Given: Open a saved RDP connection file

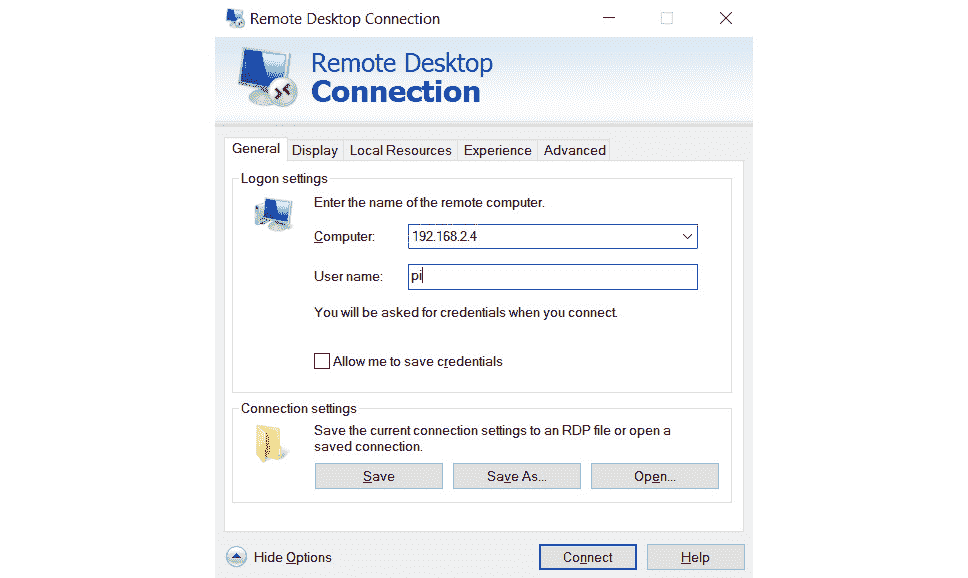Looking at the screenshot, I should click(654, 475).
